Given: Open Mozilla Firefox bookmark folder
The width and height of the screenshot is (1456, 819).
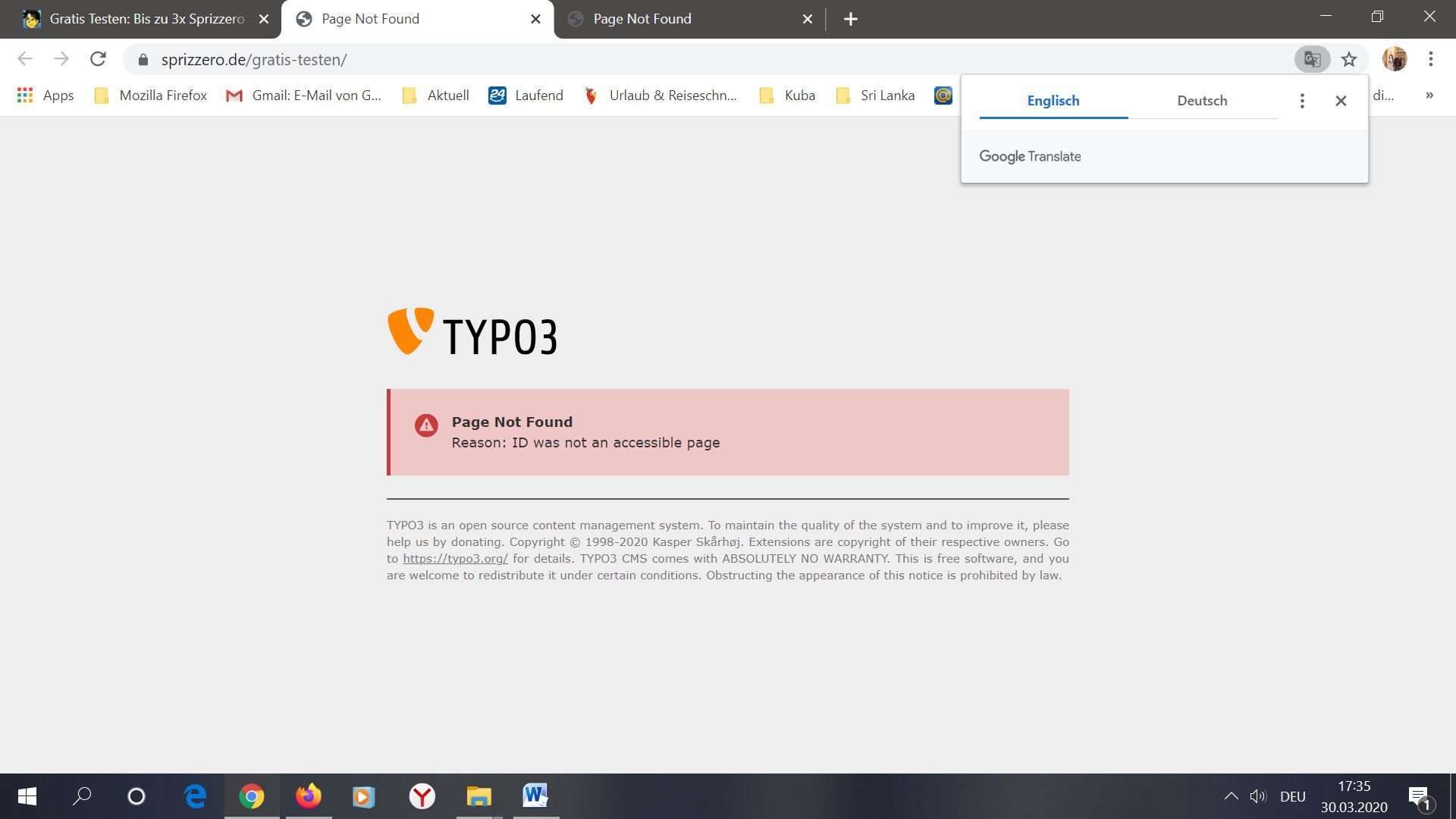Looking at the screenshot, I should 150,96.
